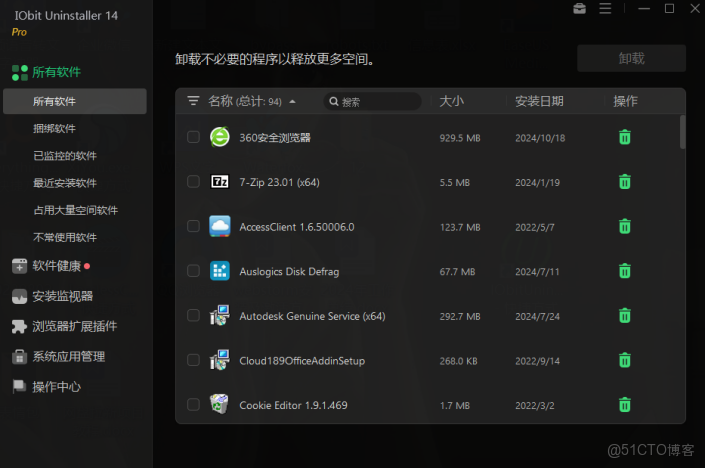Viewport: 706px width, 468px height.
Task: Click the Cloud189OfficeAddinSetup name
Action: pyautogui.click(x=302, y=361)
